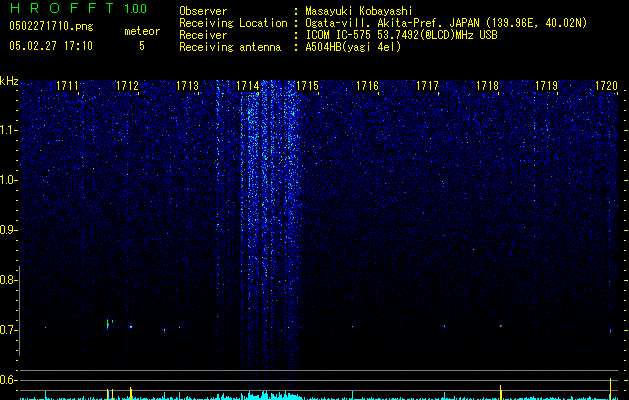
Task: Click the 1714 time marker
Action: pyautogui.click(x=247, y=86)
